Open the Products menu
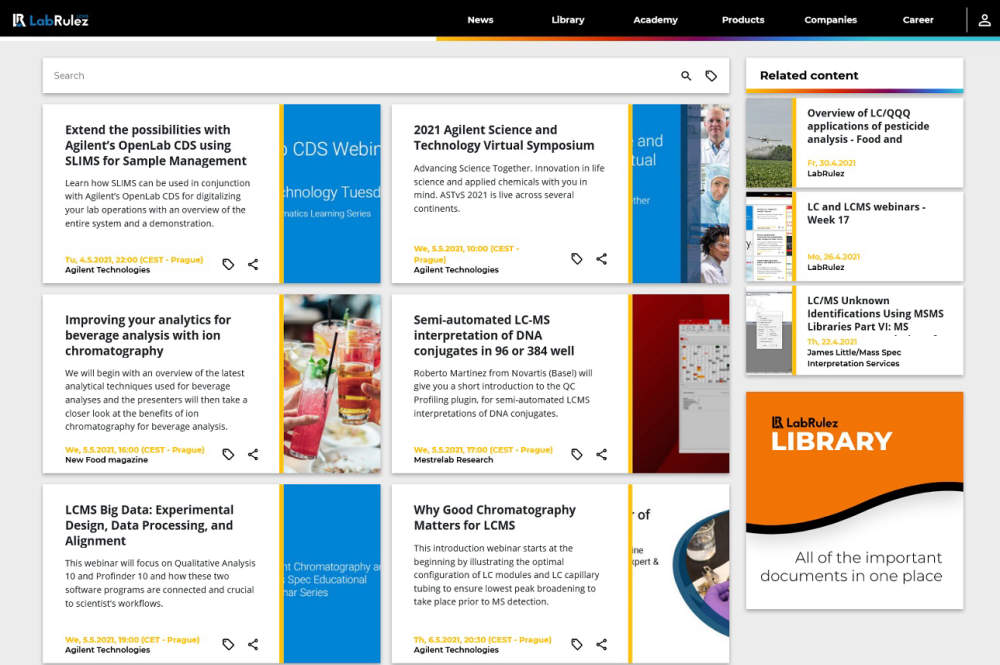The width and height of the screenshot is (1000, 665). tap(743, 20)
